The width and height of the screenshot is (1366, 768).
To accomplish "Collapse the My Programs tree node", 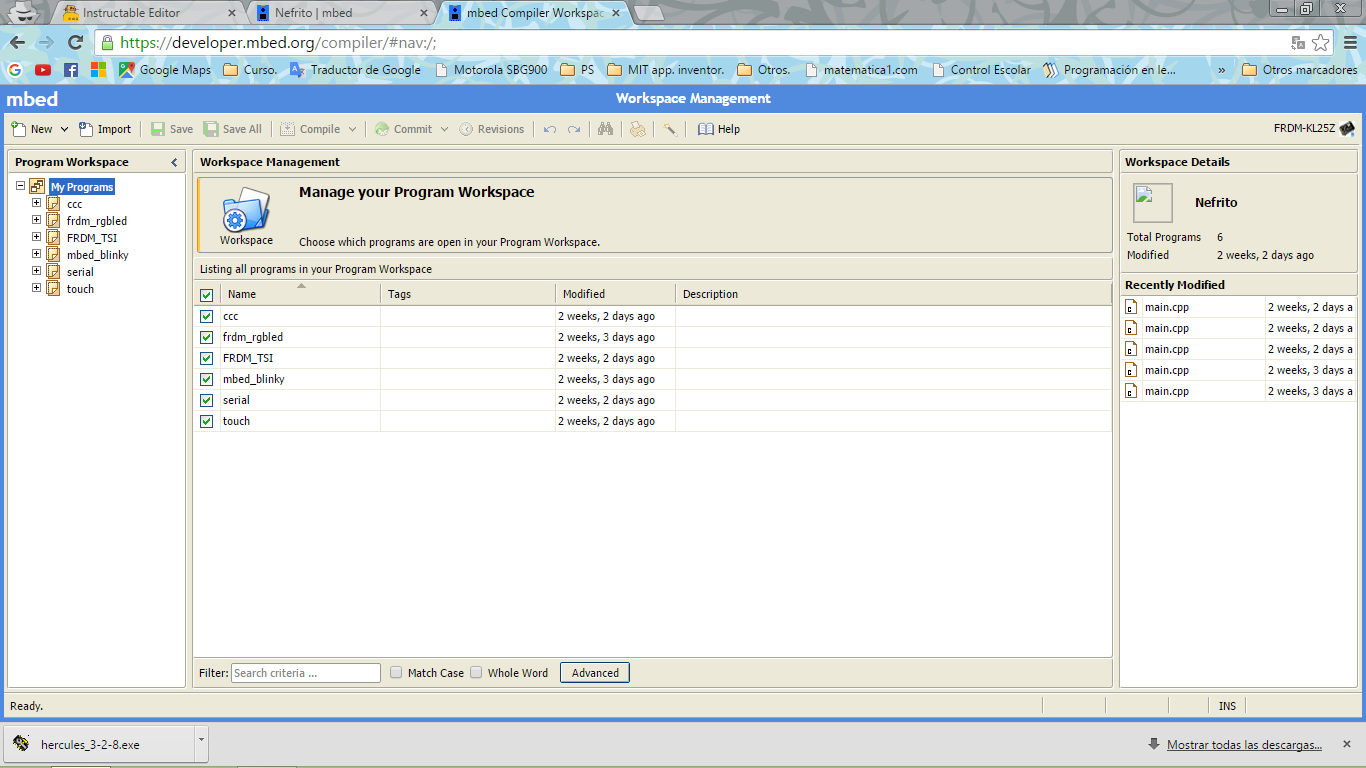I will coord(20,186).
